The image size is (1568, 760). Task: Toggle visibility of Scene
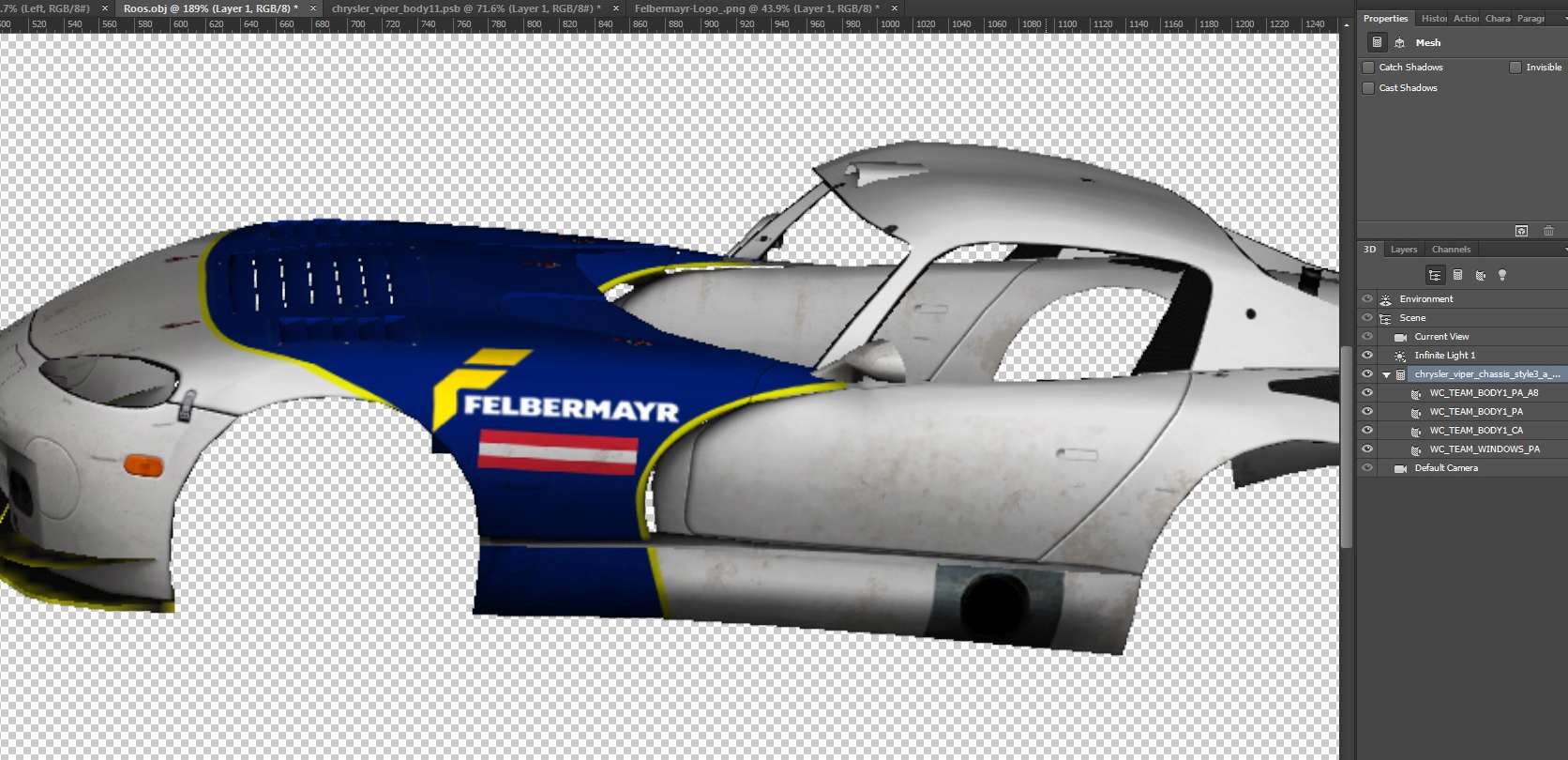click(x=1367, y=317)
